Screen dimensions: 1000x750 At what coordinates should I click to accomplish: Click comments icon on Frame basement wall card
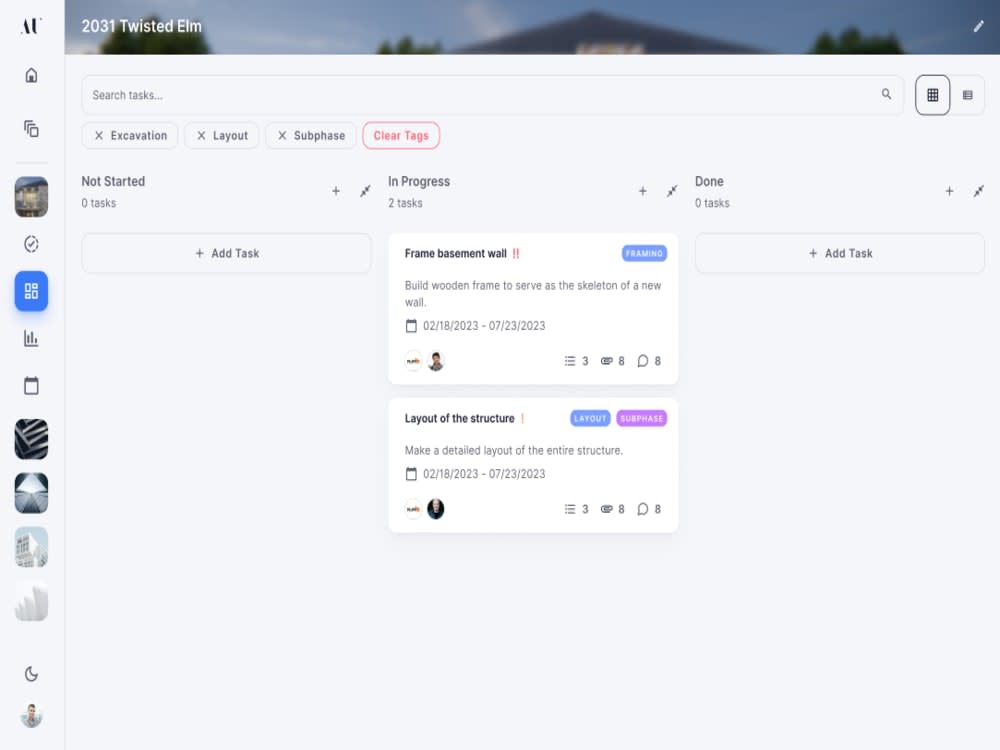pyautogui.click(x=643, y=361)
